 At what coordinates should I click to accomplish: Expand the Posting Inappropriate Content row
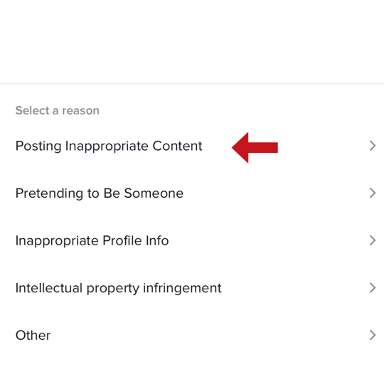tap(192, 146)
